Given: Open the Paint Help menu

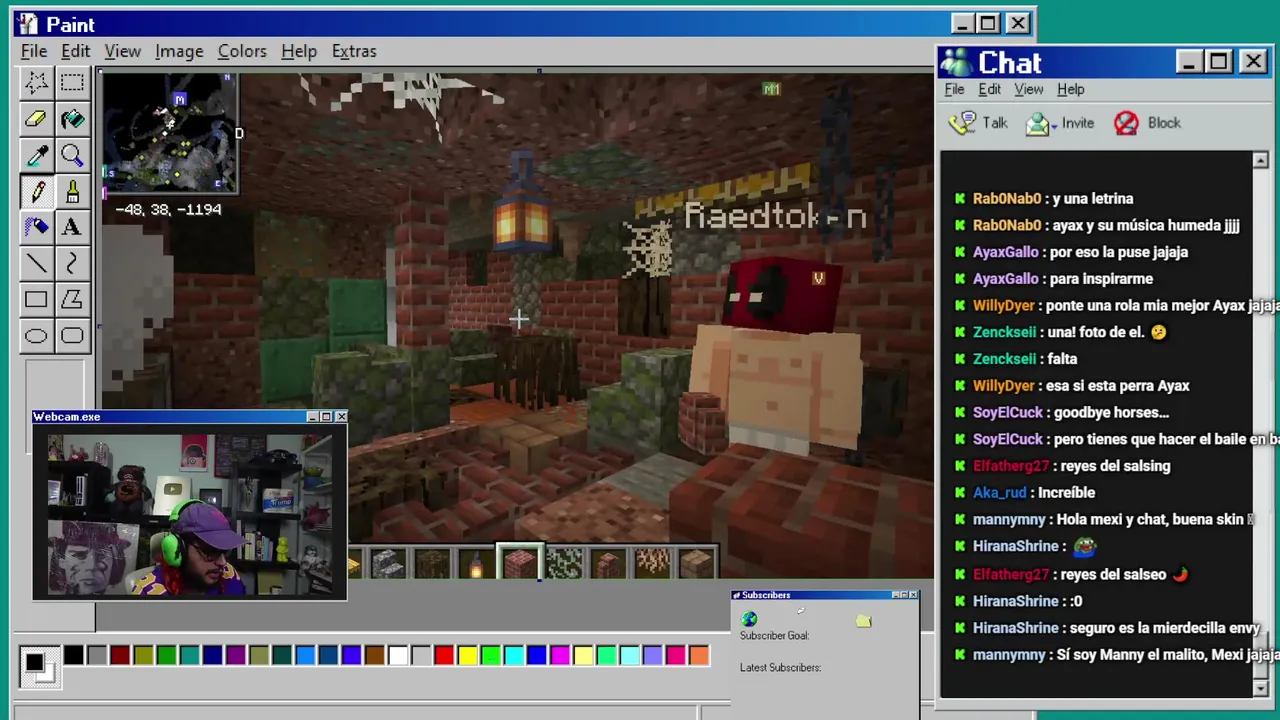Looking at the screenshot, I should pyautogui.click(x=299, y=51).
